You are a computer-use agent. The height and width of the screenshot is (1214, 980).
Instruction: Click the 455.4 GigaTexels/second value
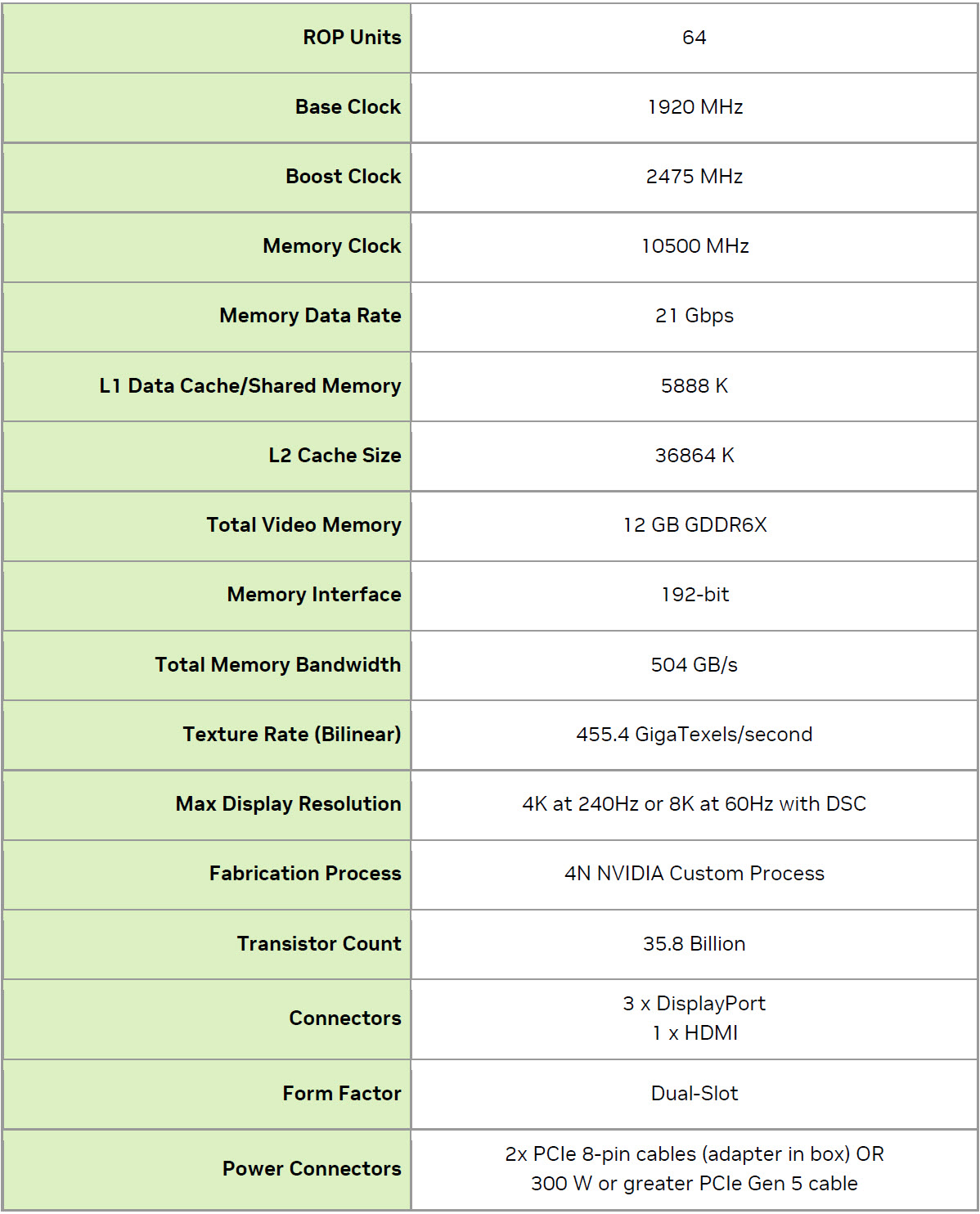[x=695, y=735]
